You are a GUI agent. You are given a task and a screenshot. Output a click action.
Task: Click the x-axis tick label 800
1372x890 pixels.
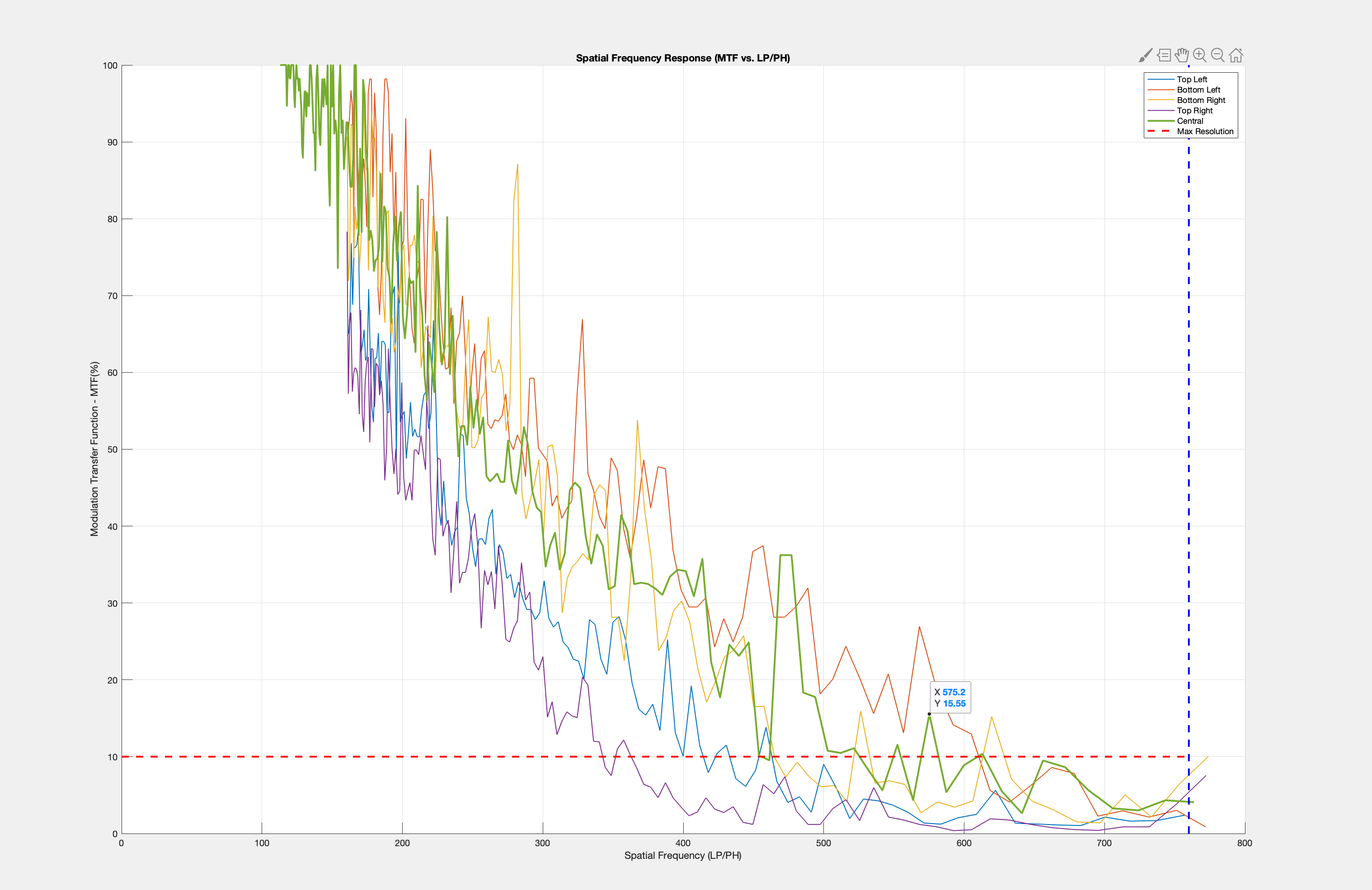(1245, 843)
